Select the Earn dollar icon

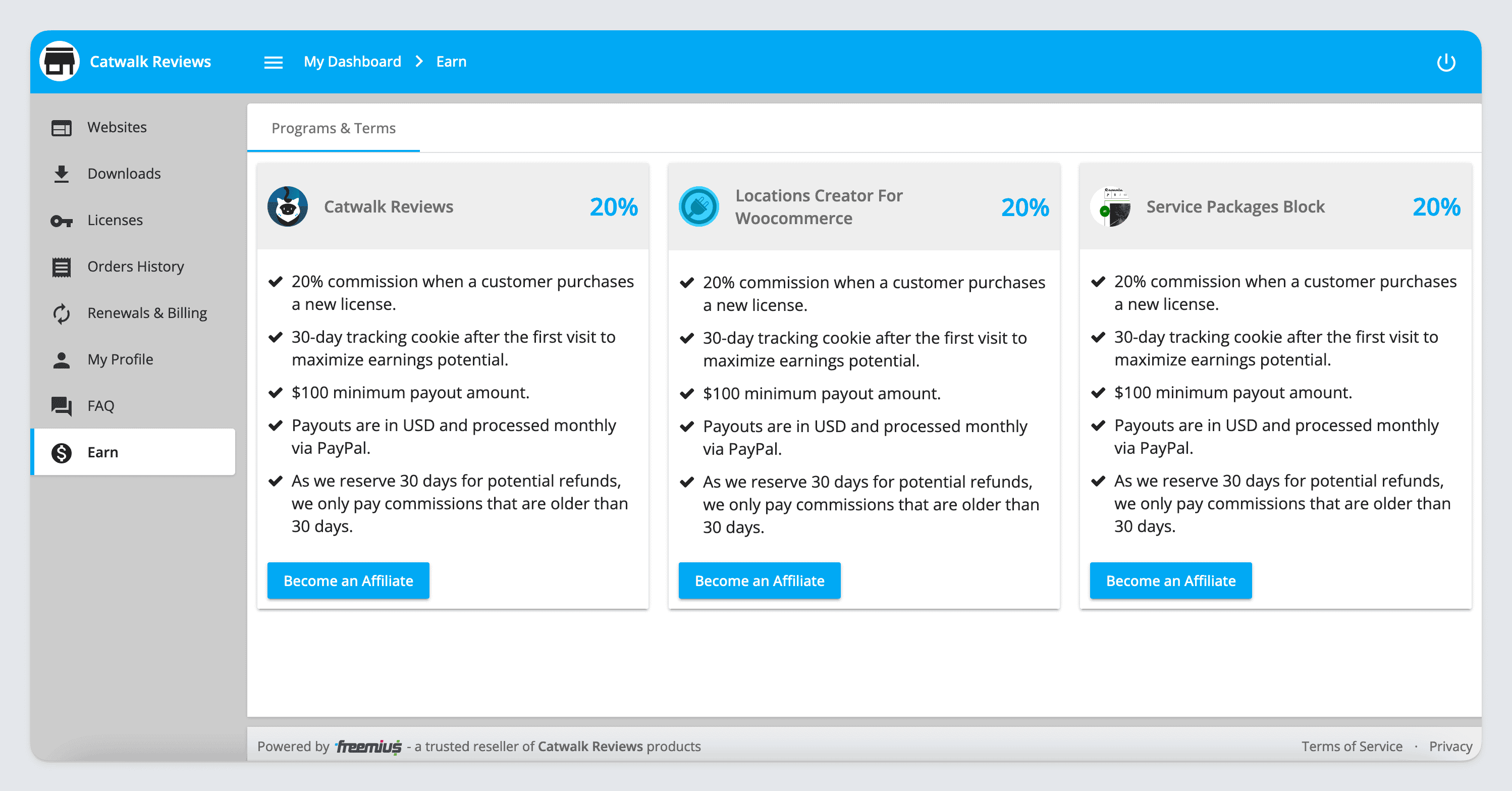tap(62, 453)
